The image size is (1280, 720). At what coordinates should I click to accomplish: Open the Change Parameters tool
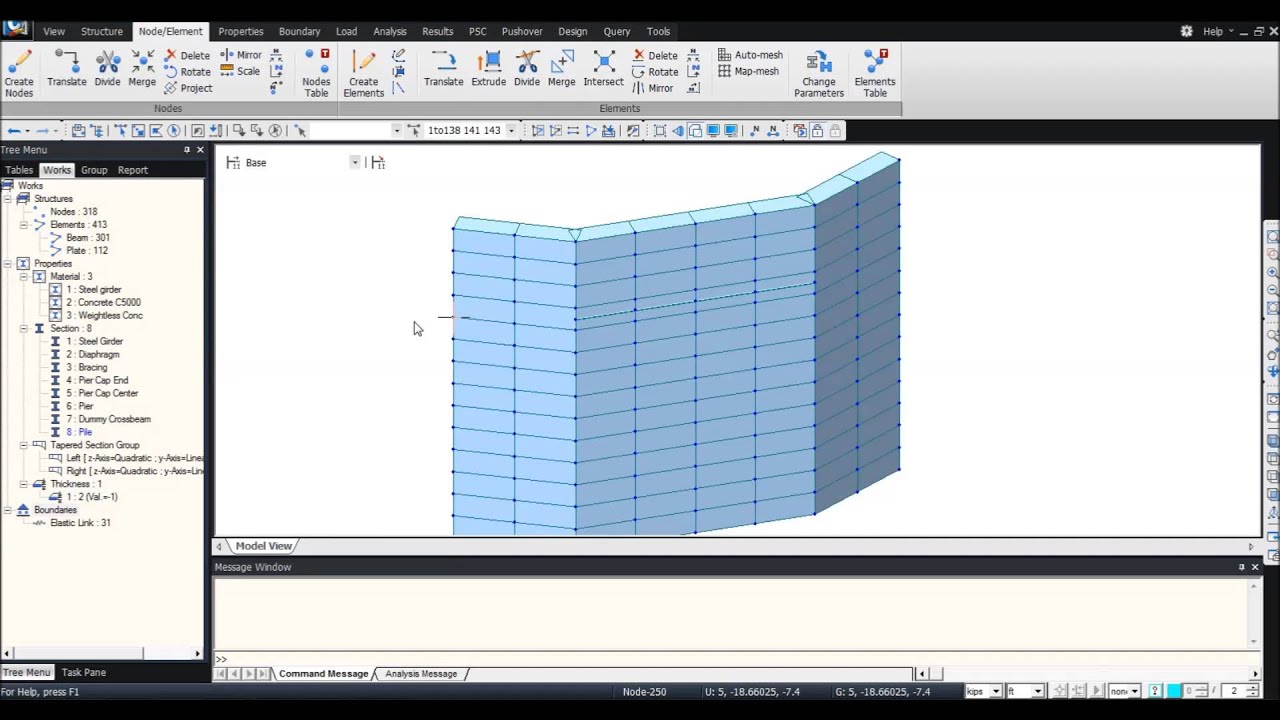(818, 73)
